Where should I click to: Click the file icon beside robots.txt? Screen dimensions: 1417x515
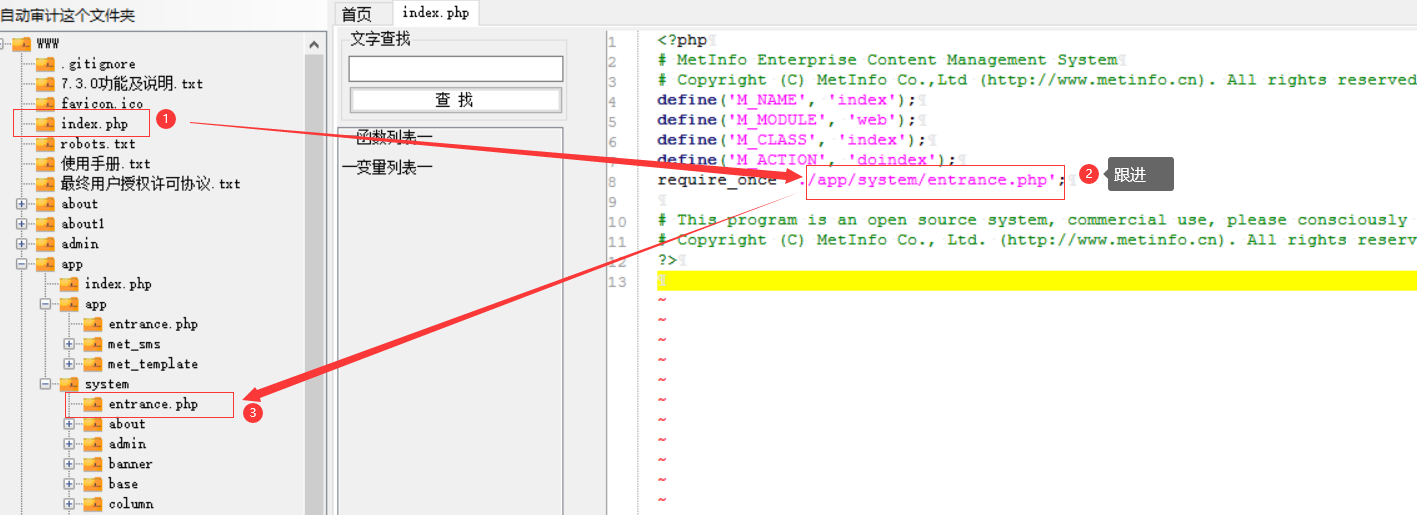click(45, 144)
